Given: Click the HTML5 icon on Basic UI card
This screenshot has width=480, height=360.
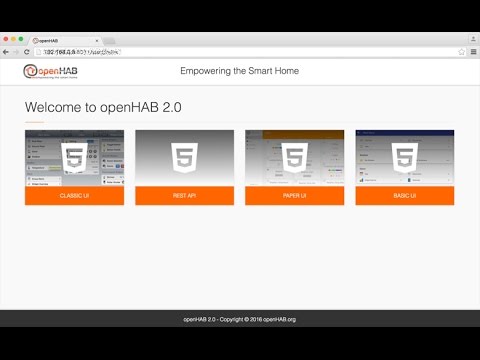Looking at the screenshot, I should pyautogui.click(x=405, y=158).
